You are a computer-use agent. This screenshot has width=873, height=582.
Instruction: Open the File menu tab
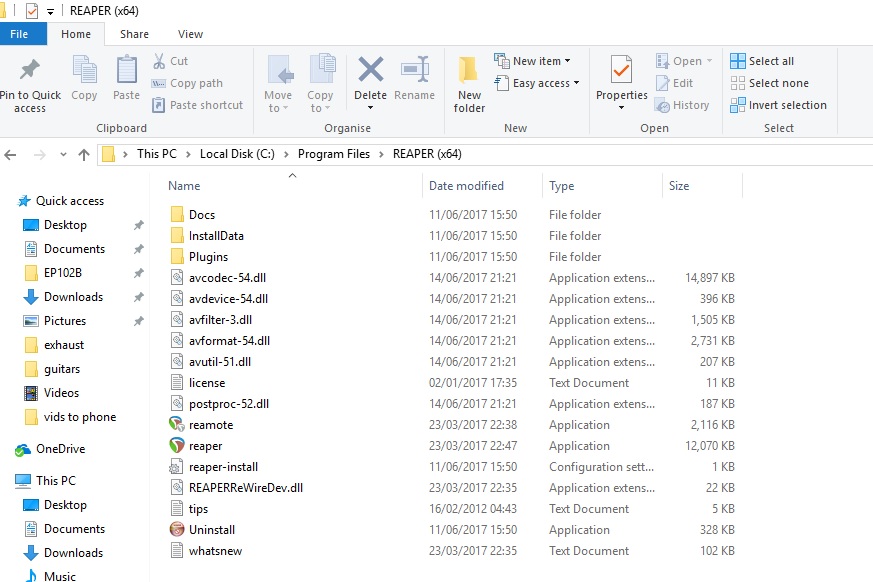coord(19,34)
